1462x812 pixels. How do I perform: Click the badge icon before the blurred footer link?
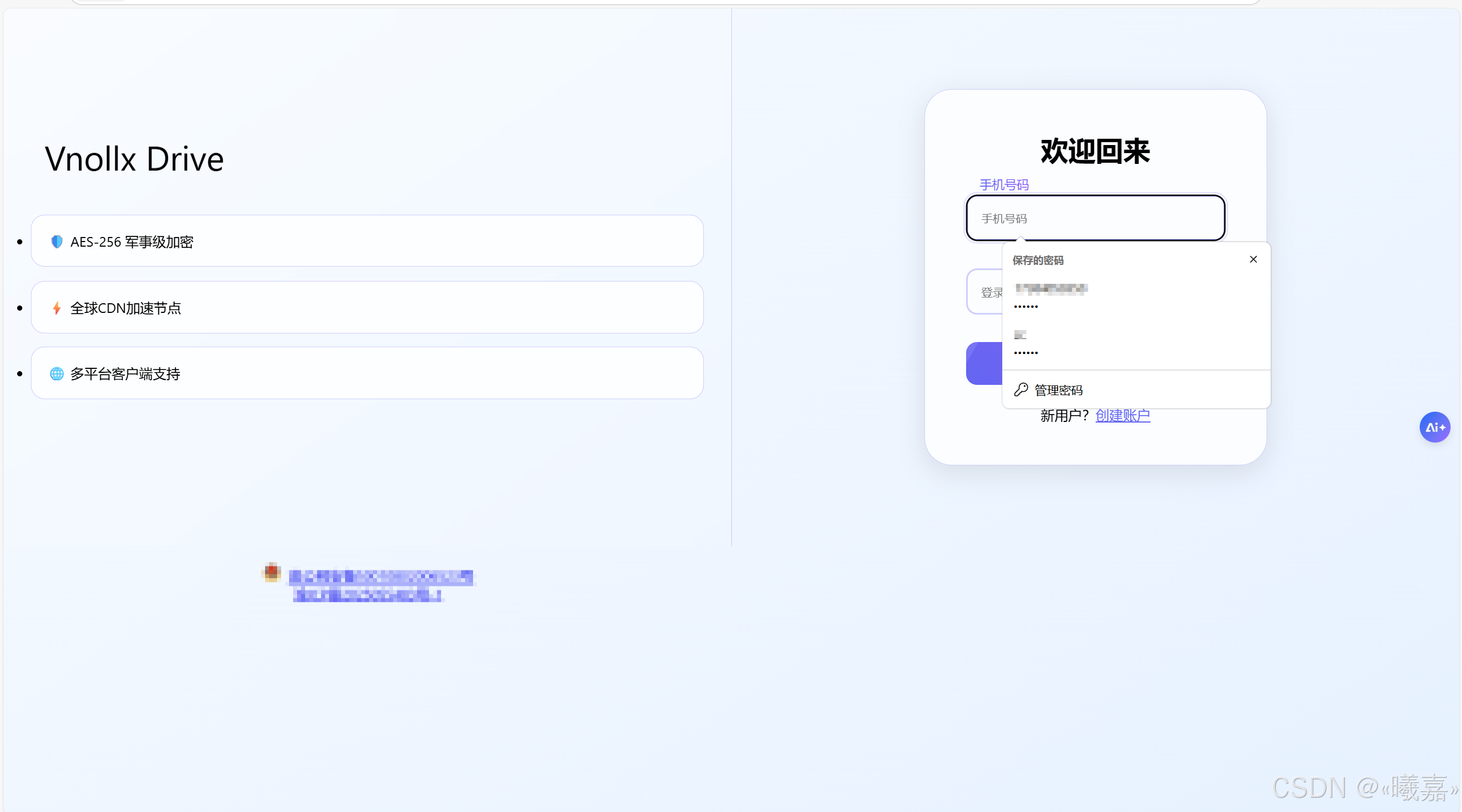(x=272, y=572)
